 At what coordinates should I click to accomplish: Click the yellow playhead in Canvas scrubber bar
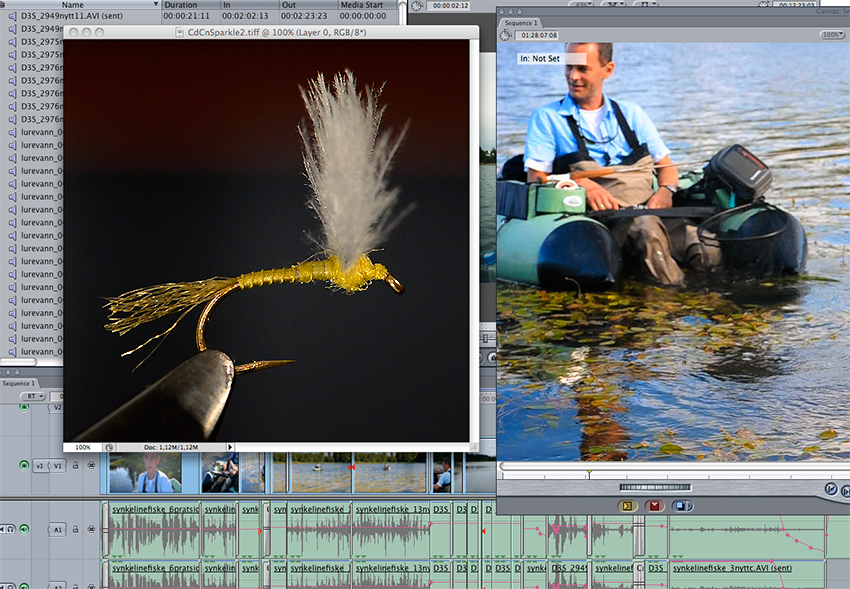pyautogui.click(x=589, y=475)
